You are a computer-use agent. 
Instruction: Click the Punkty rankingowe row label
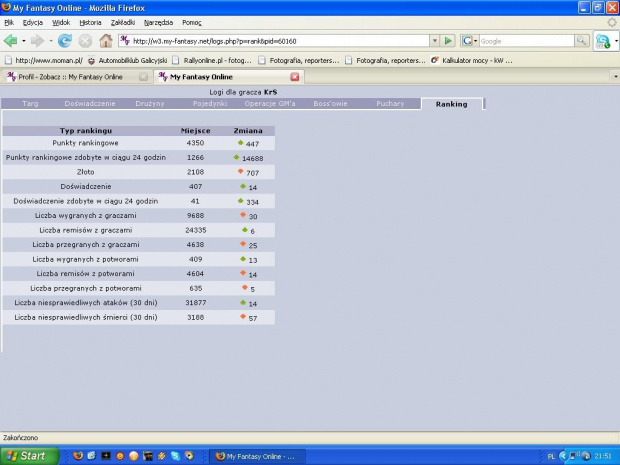pyautogui.click(x=85, y=143)
